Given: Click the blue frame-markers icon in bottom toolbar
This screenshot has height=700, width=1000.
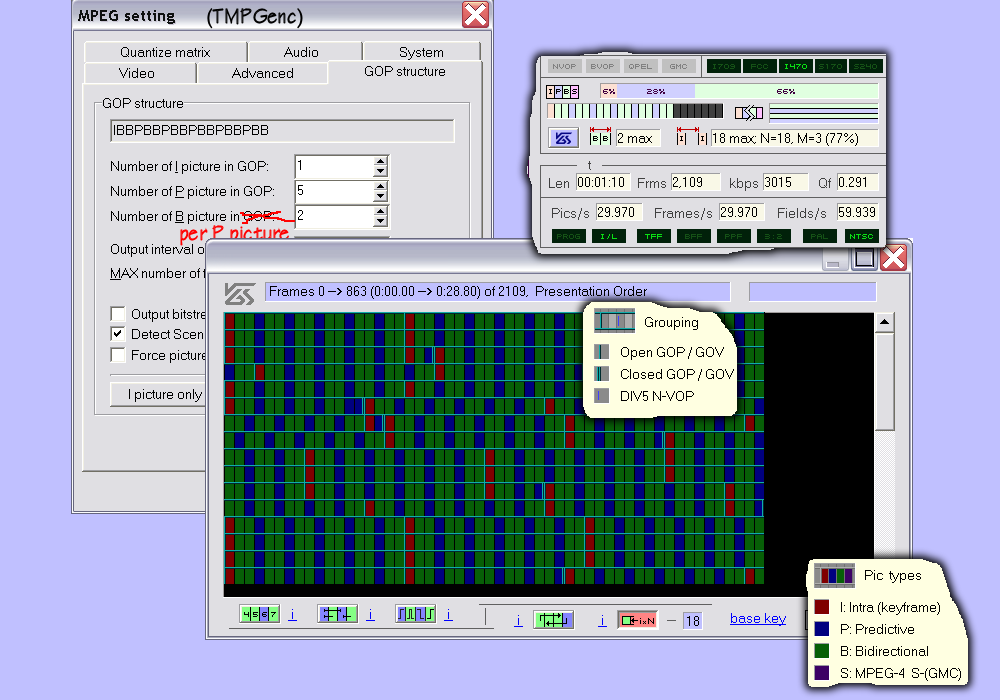Looking at the screenshot, I should pos(337,614).
